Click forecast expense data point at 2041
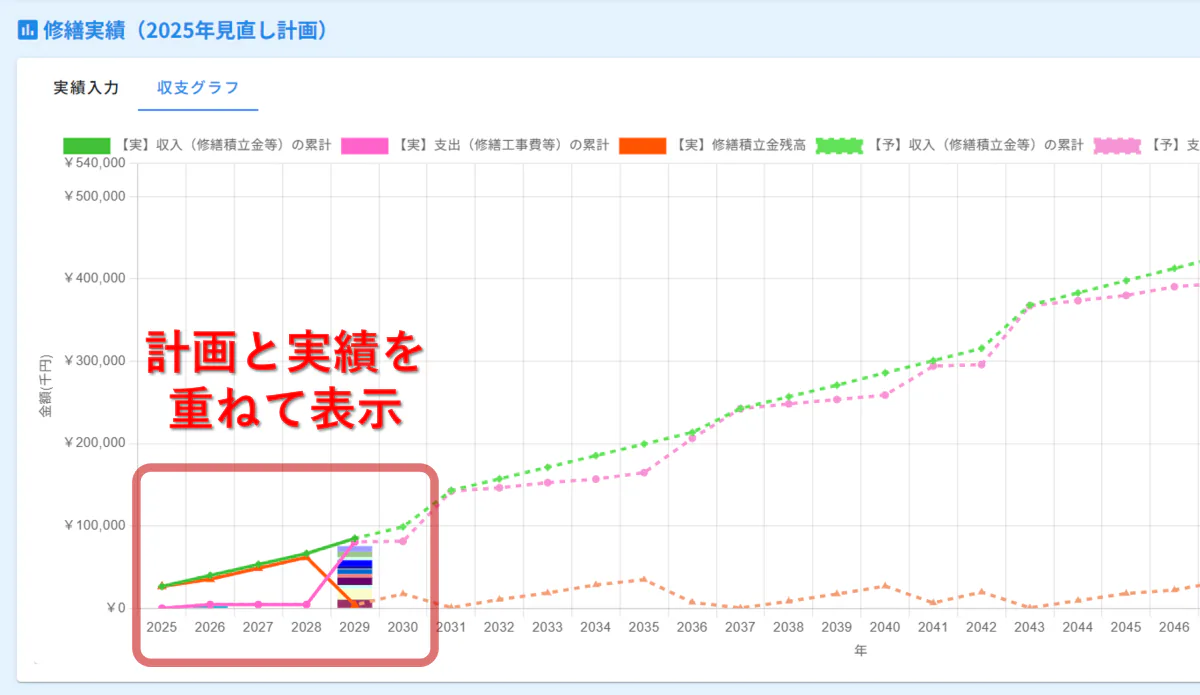Image resolution: width=1200 pixels, height=695 pixels. pyautogui.click(x=933, y=366)
